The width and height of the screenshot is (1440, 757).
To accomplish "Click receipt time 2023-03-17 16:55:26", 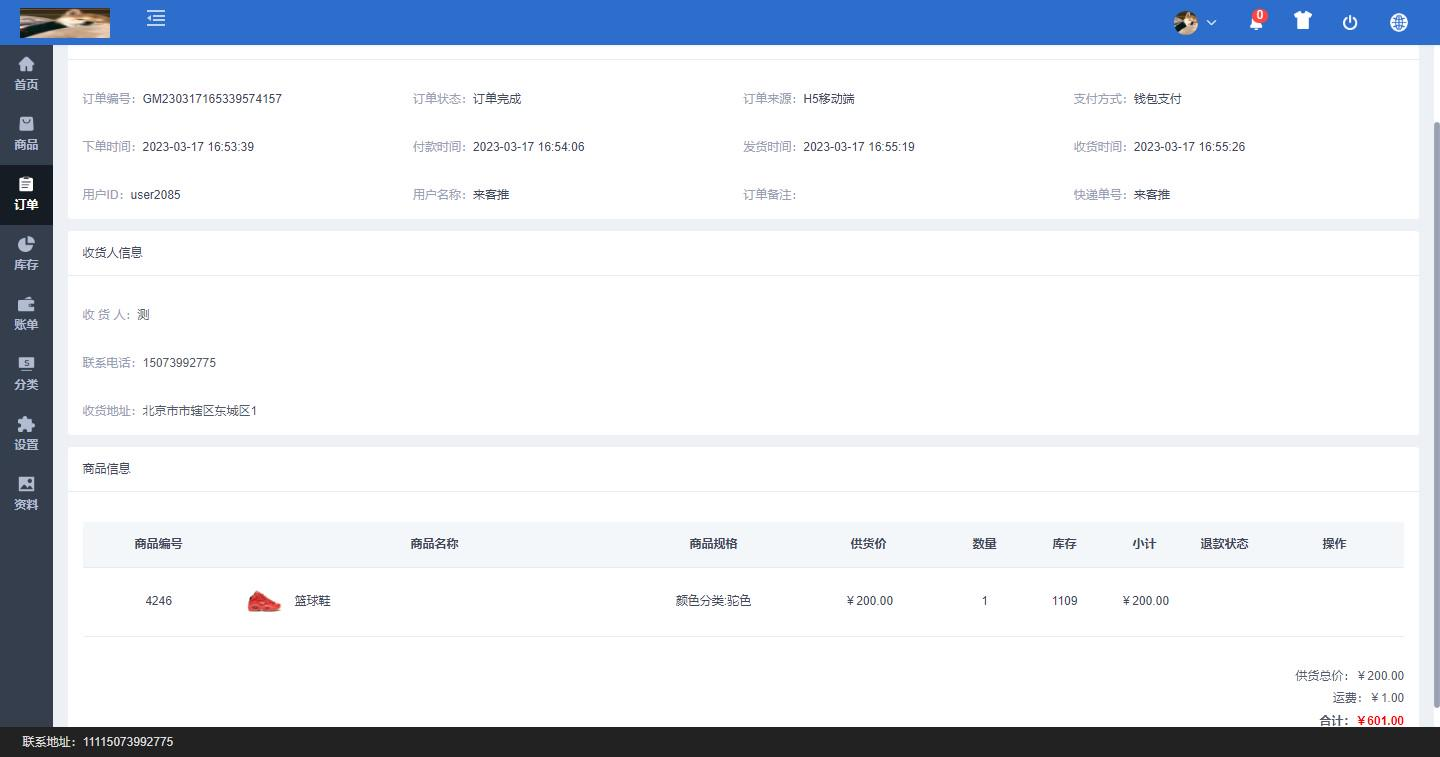I will (1190, 147).
